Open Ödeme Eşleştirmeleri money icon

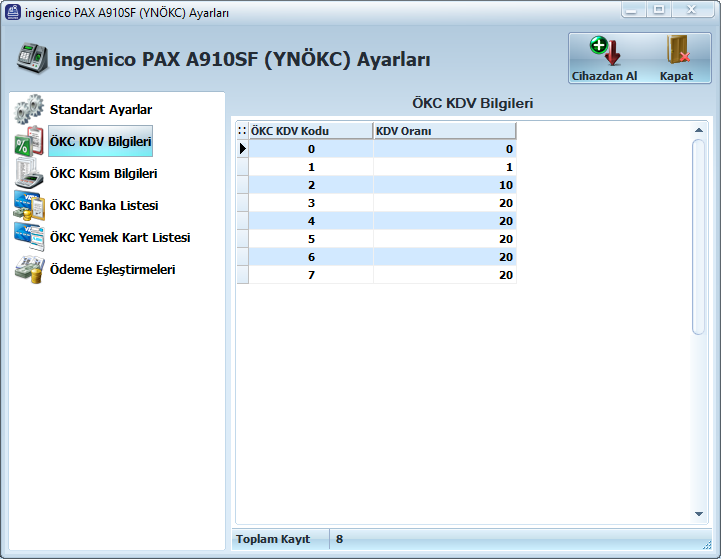29,269
